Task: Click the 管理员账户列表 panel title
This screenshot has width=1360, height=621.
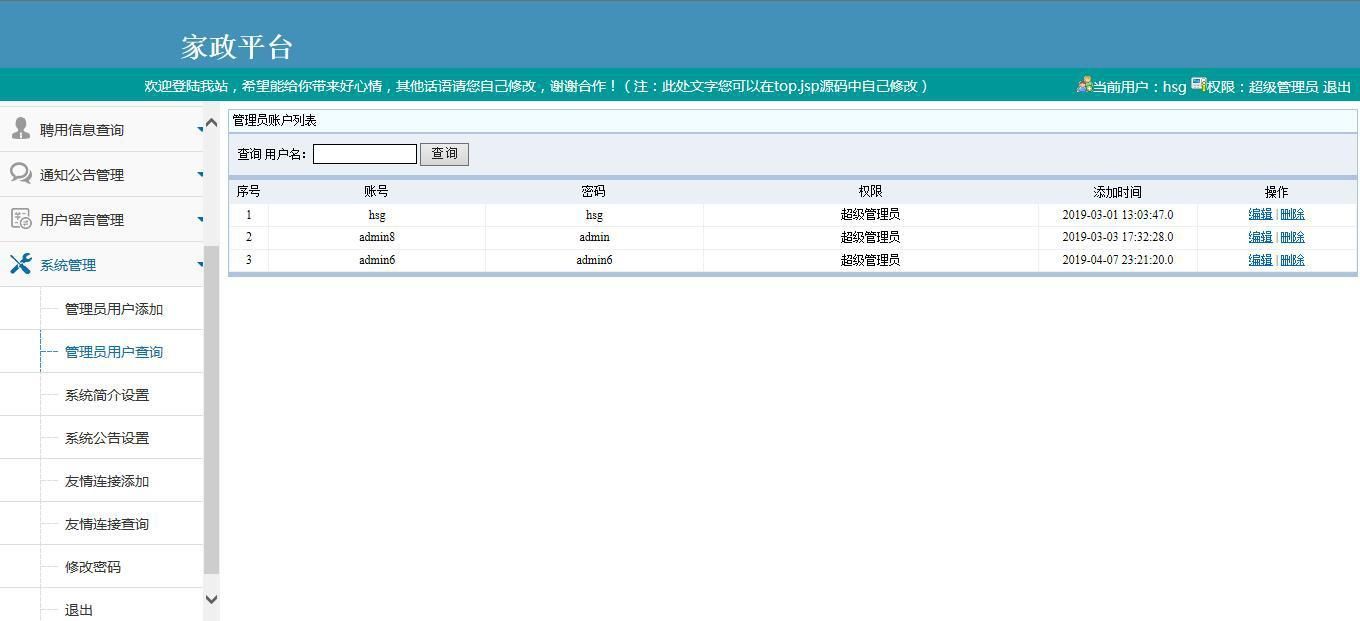Action: click(274, 120)
